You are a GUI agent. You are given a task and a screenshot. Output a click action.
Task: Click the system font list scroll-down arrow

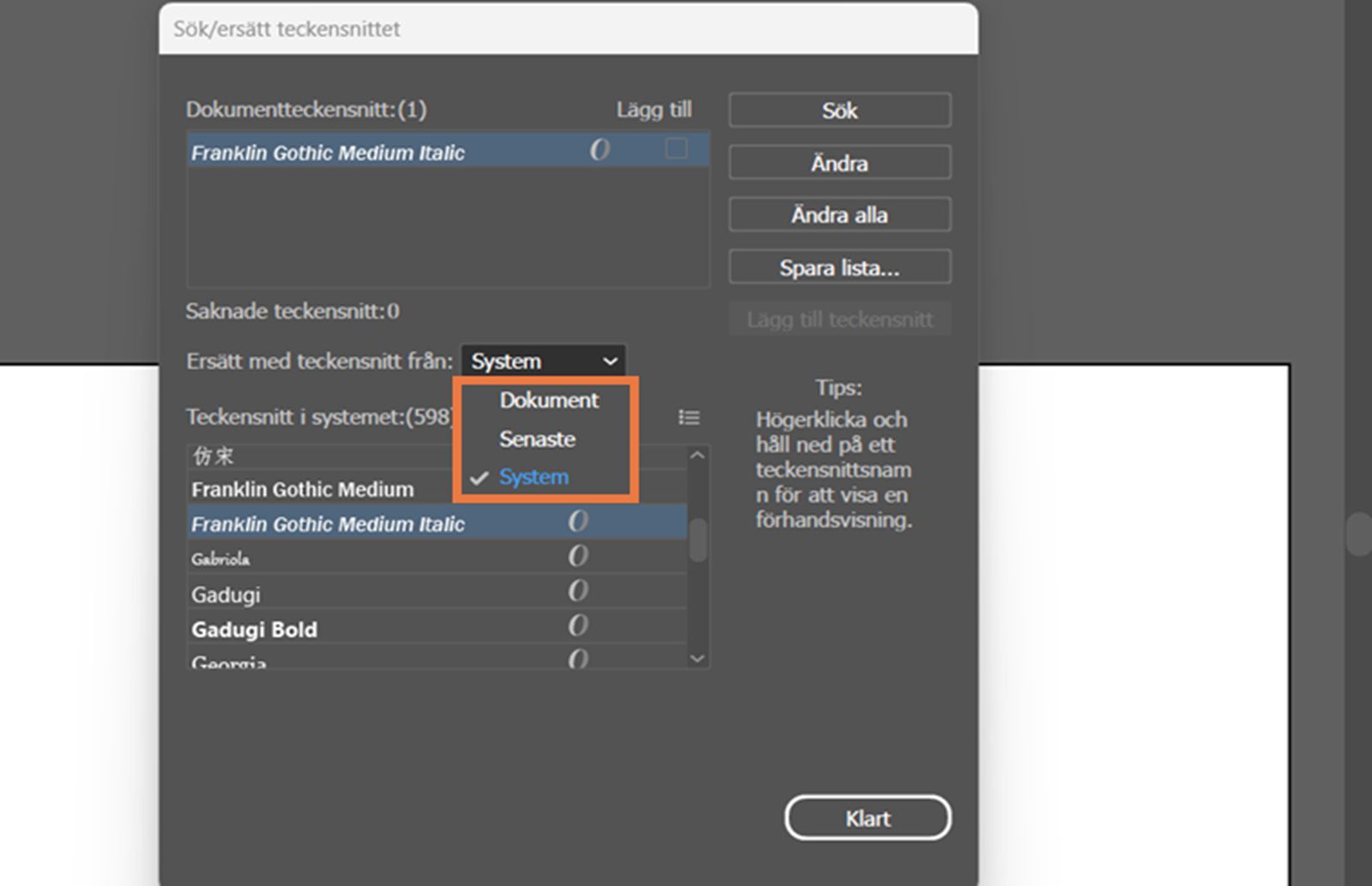(698, 659)
